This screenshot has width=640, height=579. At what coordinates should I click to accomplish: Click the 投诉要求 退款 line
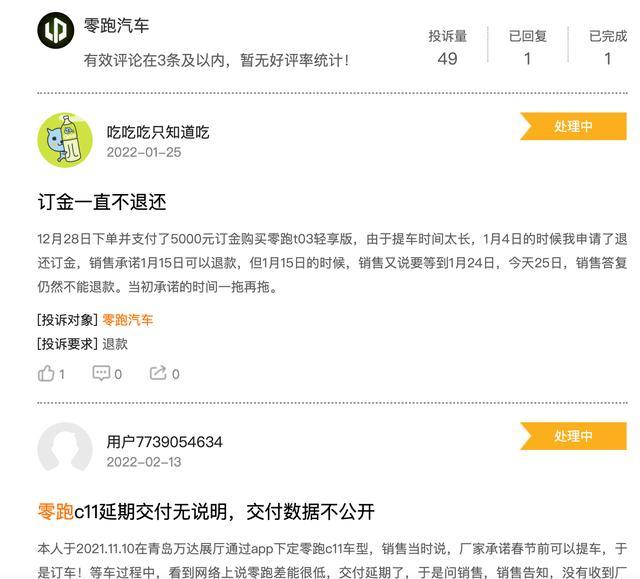coord(82,344)
